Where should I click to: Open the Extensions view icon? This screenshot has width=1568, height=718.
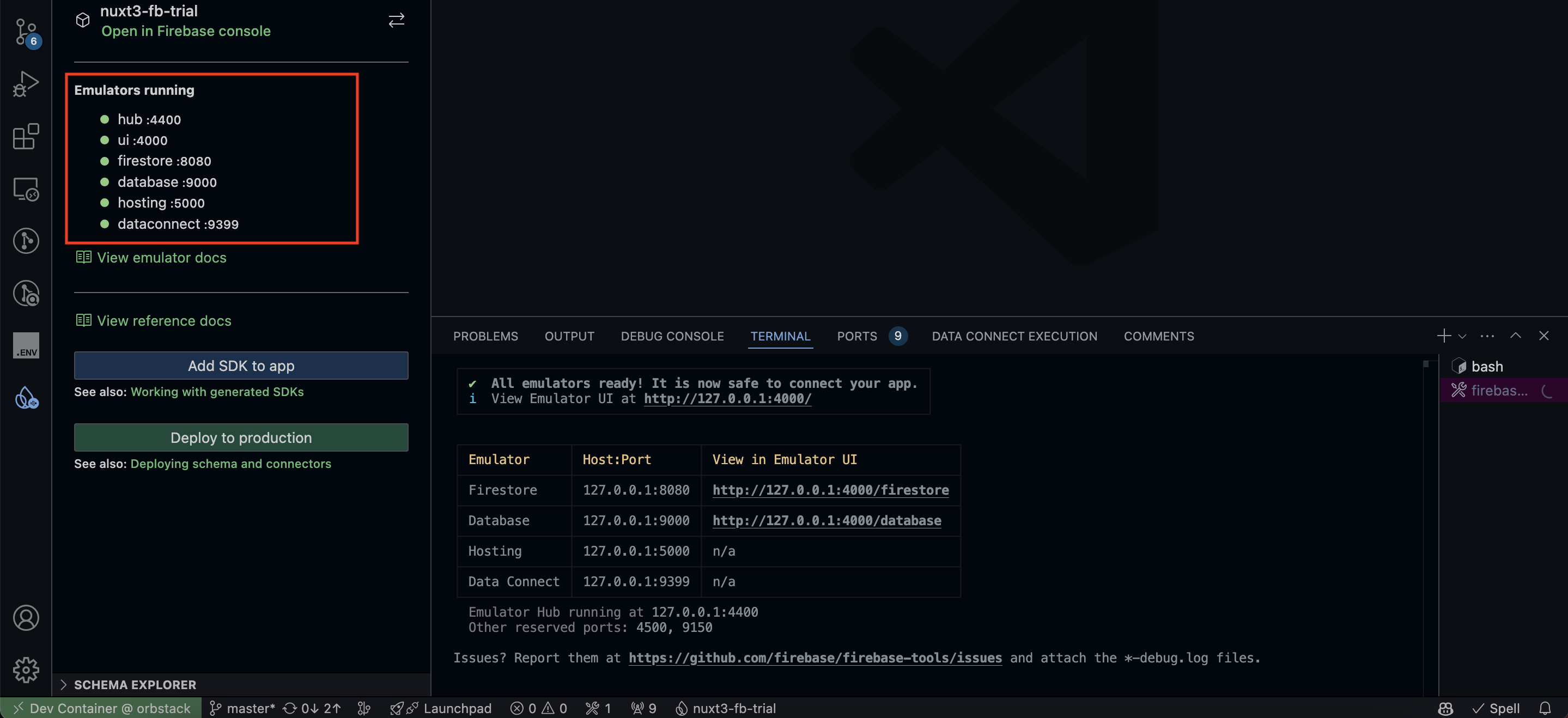pyautogui.click(x=27, y=136)
